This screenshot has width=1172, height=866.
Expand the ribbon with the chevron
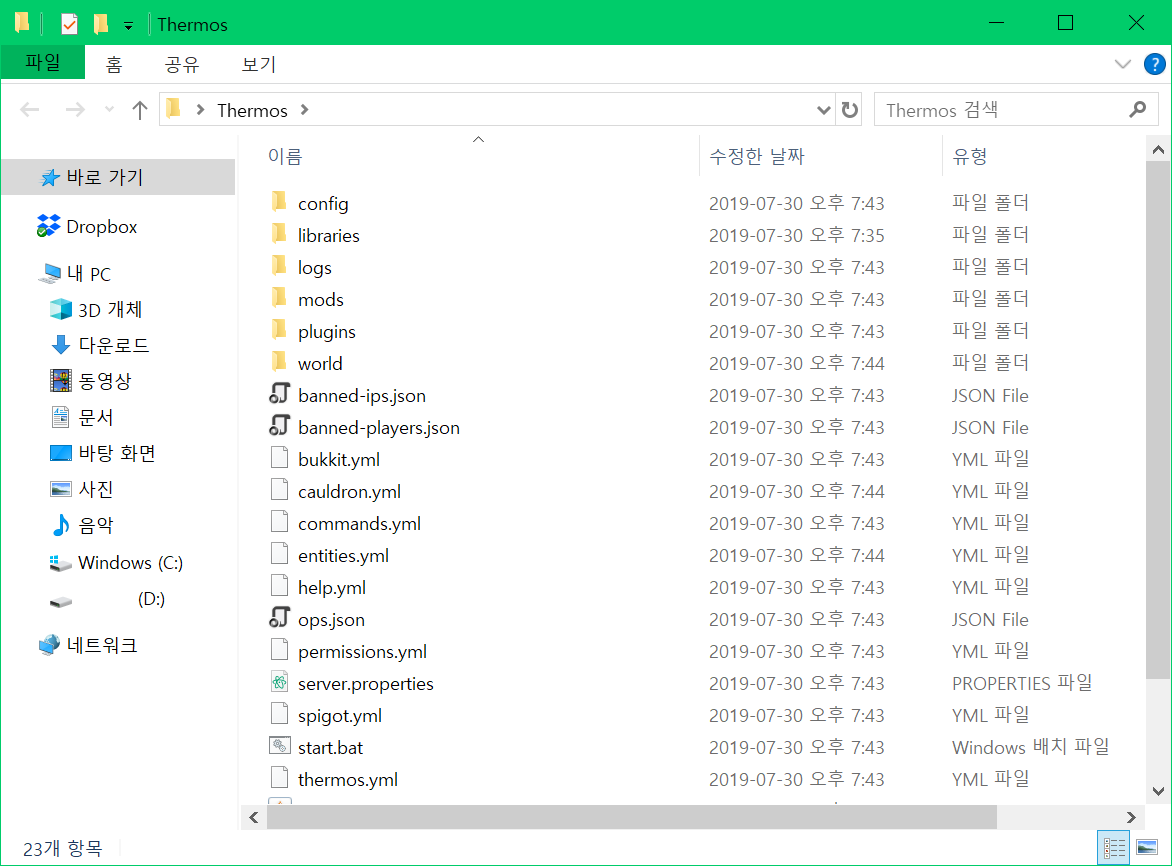1123,64
